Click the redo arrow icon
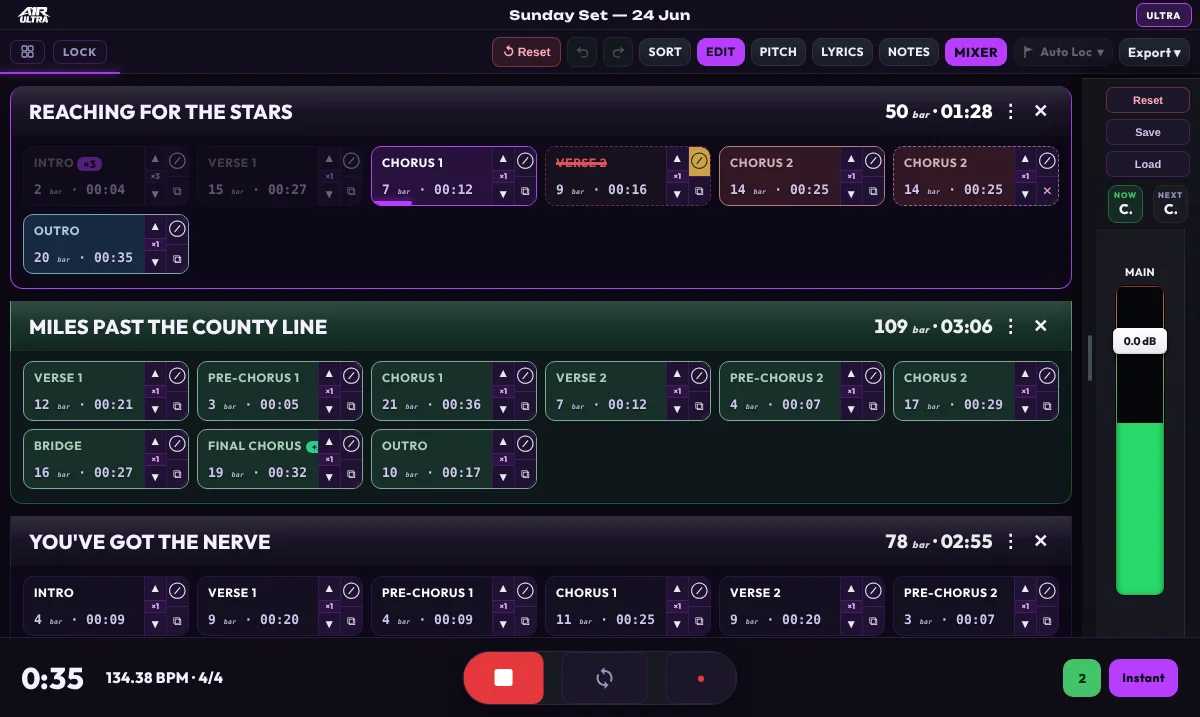Image resolution: width=1200 pixels, height=717 pixels. point(618,52)
